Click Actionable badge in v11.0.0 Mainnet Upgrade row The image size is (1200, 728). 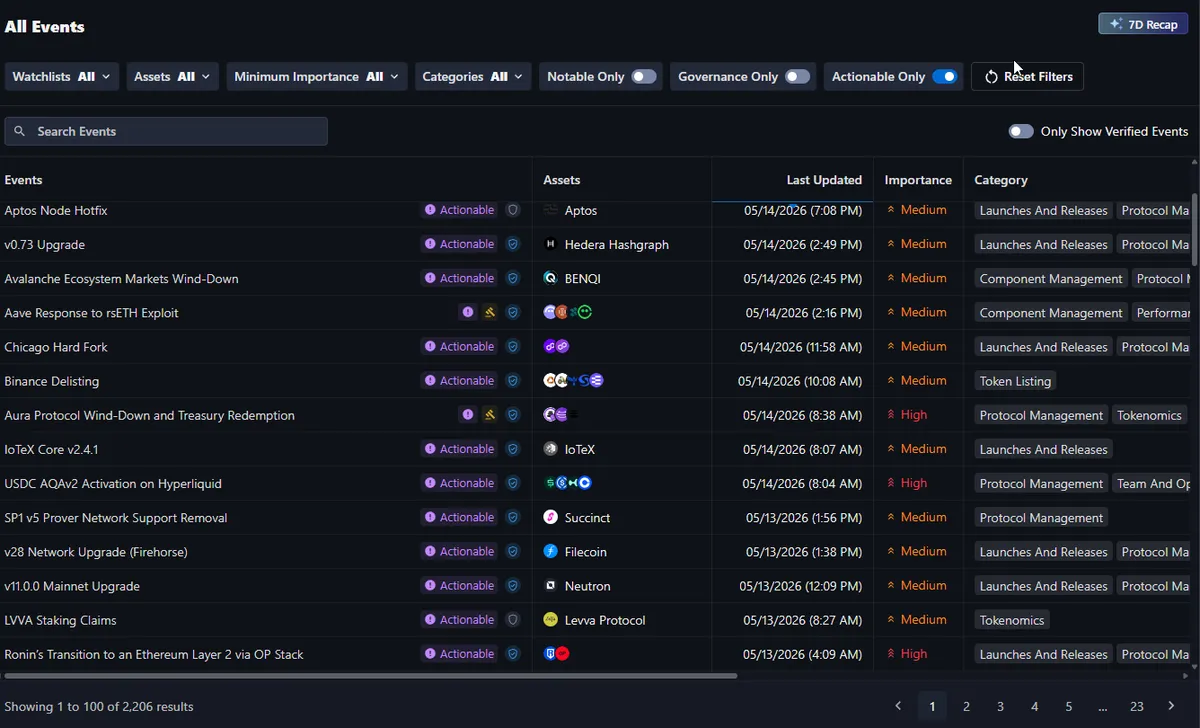459,586
